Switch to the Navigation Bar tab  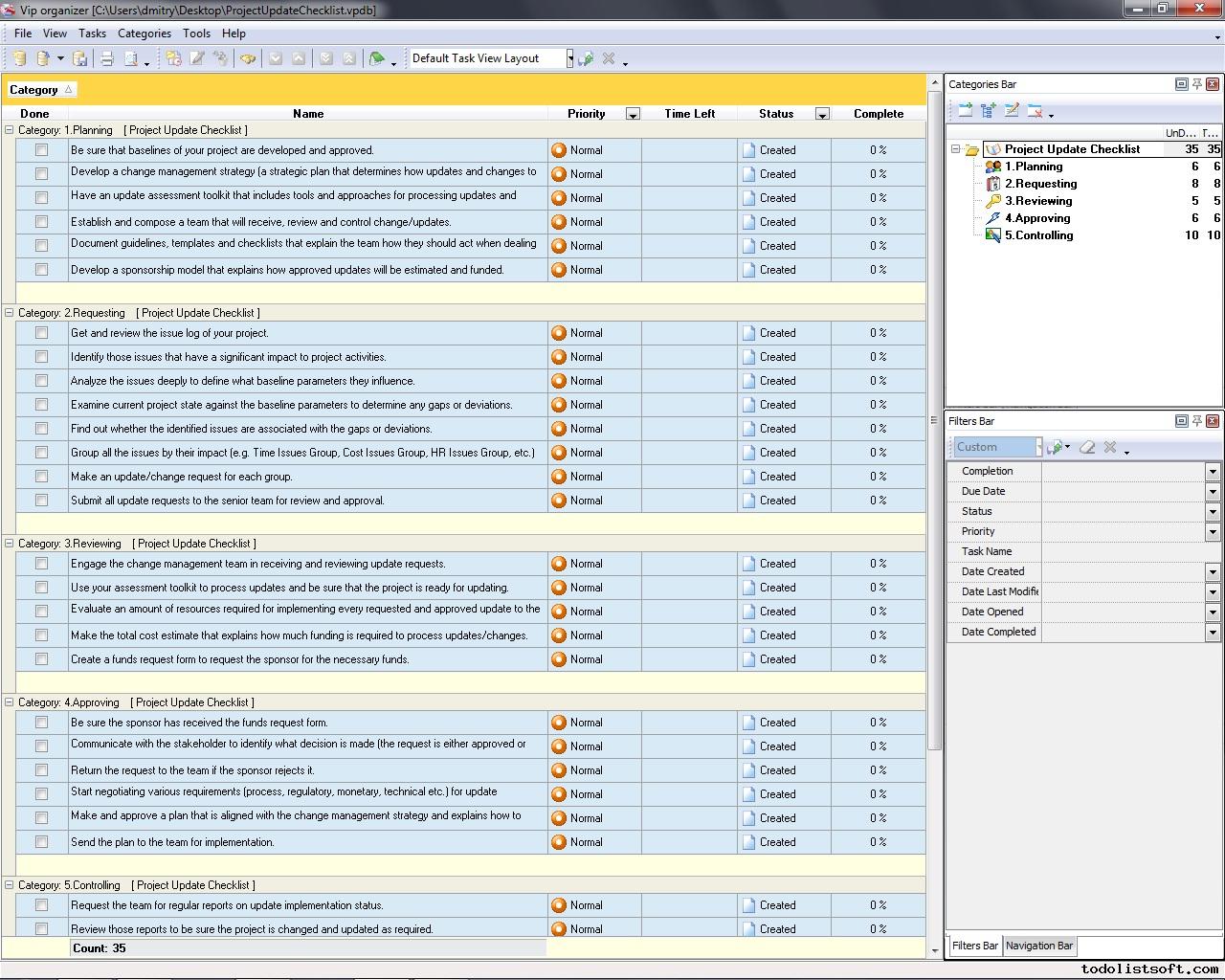(1038, 946)
